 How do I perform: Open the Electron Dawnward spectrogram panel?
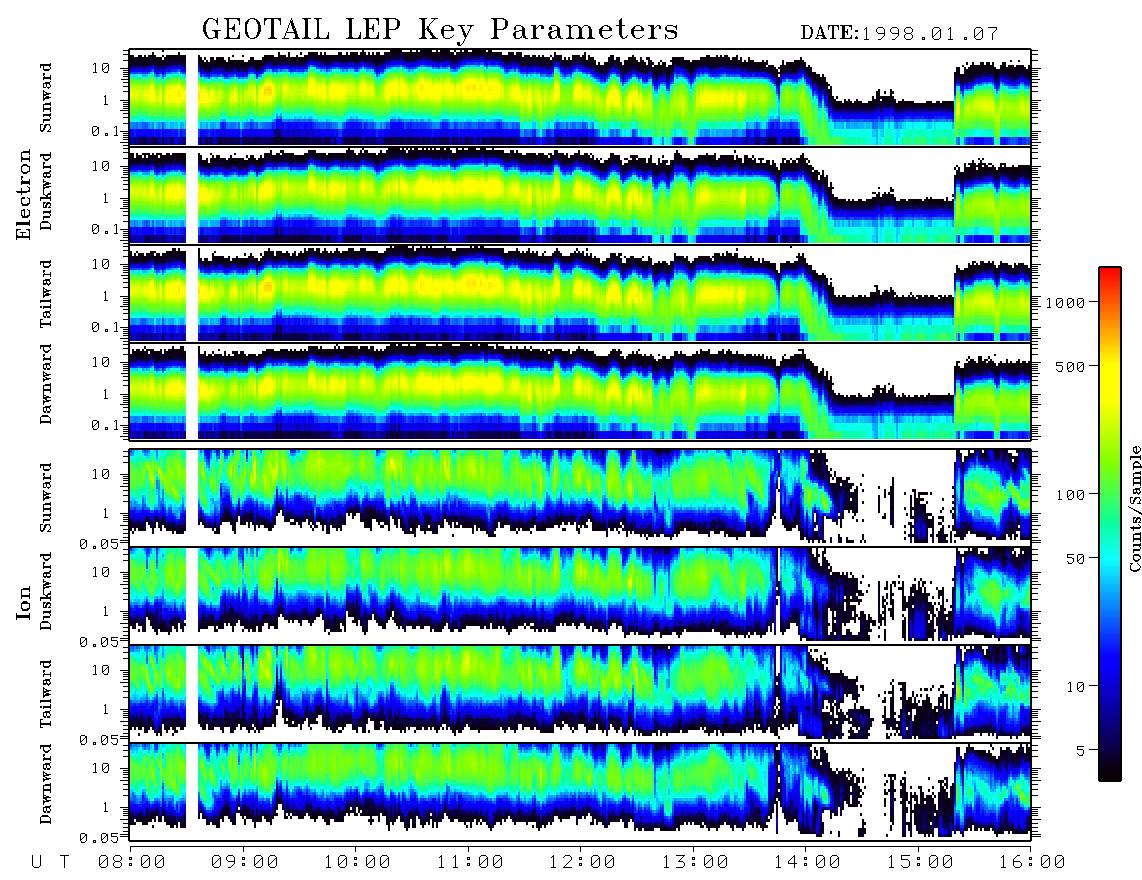coord(580,392)
